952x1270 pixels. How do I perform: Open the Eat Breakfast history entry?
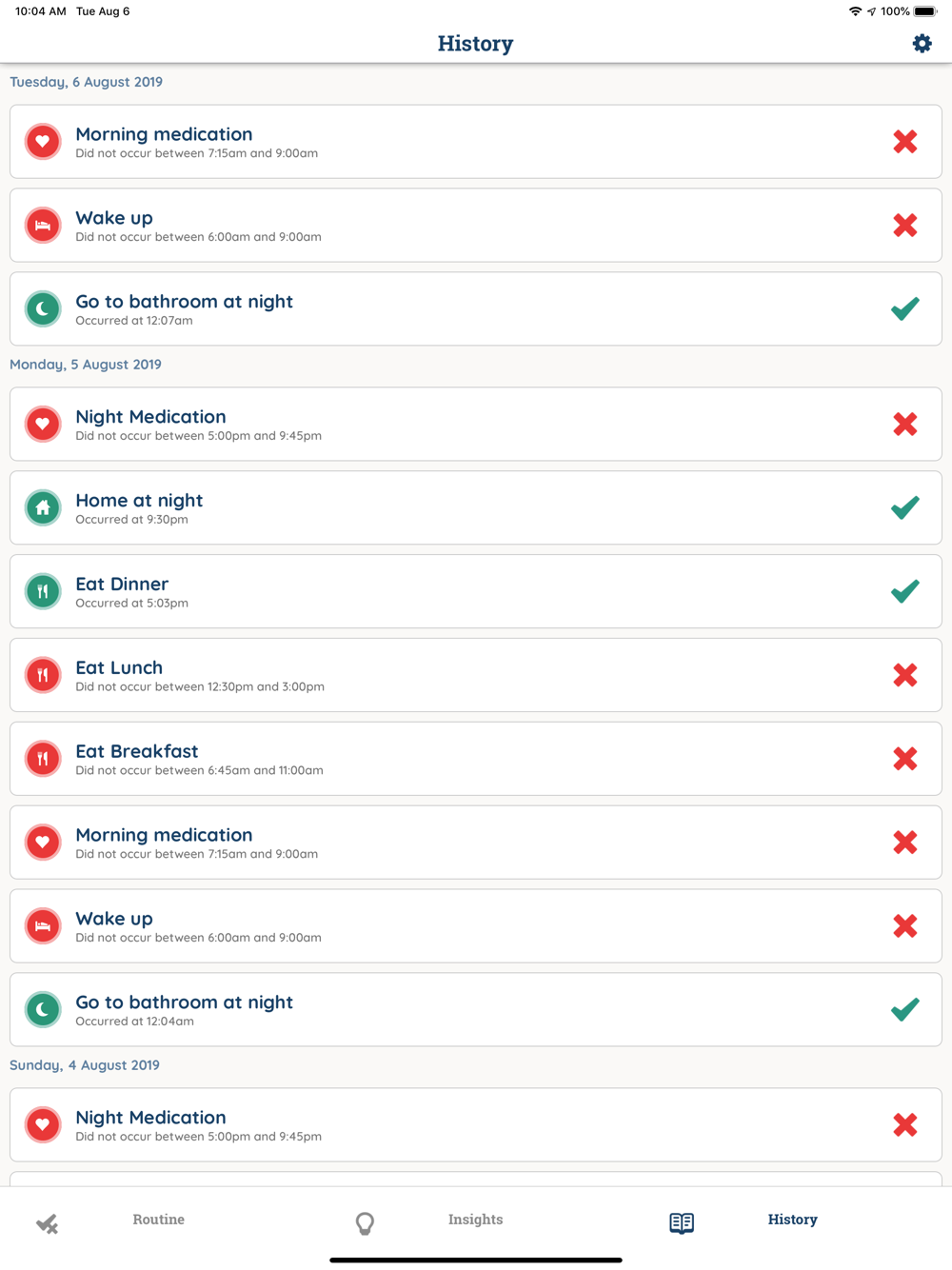click(476, 759)
